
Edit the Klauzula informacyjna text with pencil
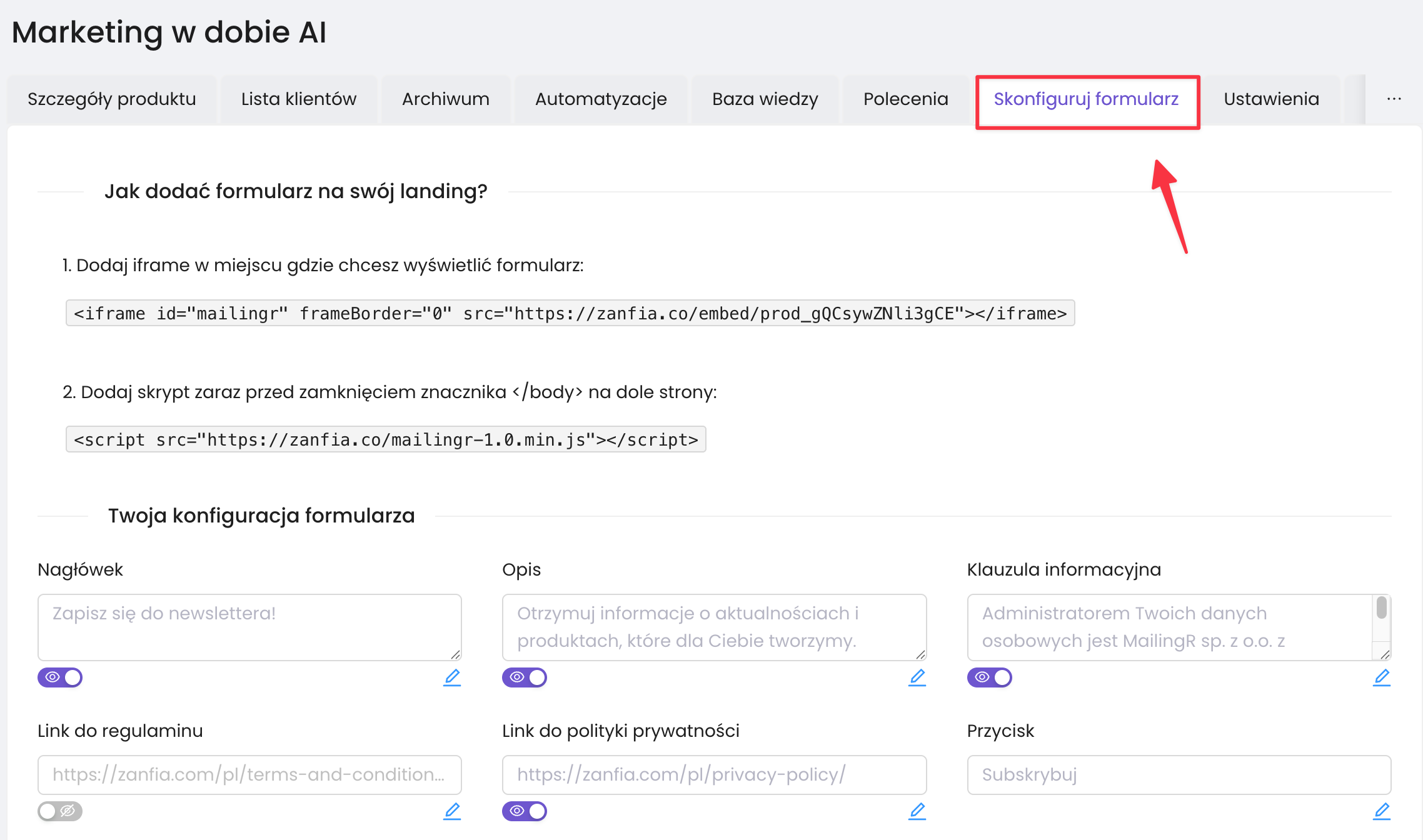coord(1381,677)
